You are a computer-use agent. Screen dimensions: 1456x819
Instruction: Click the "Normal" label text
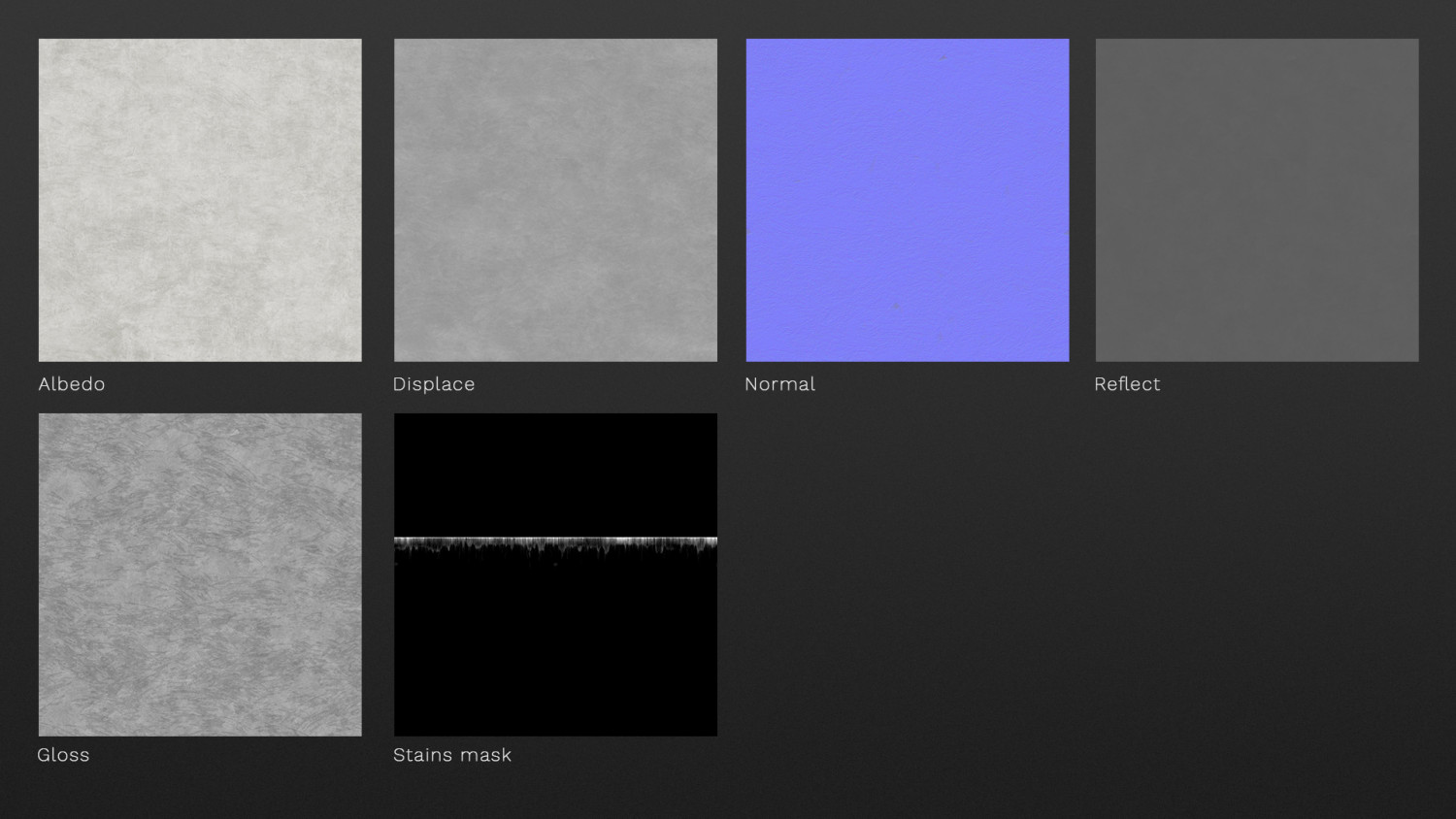(x=779, y=384)
